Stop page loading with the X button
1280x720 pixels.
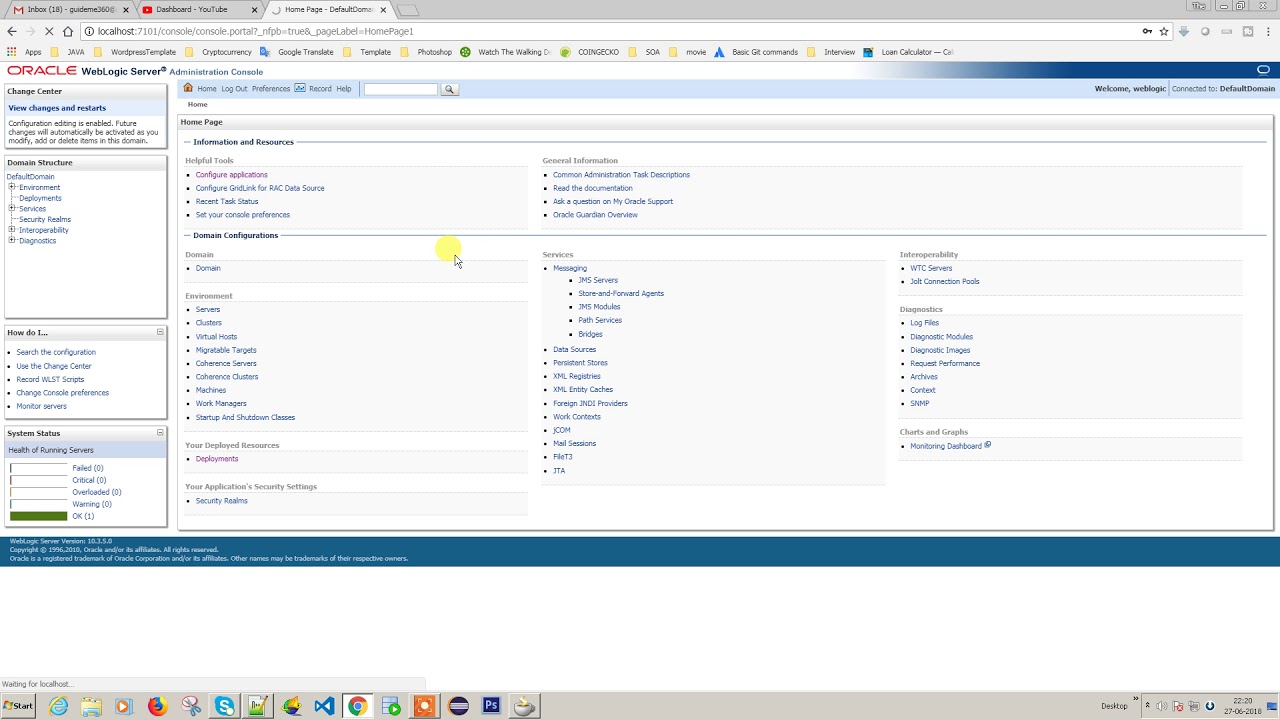pos(48,31)
